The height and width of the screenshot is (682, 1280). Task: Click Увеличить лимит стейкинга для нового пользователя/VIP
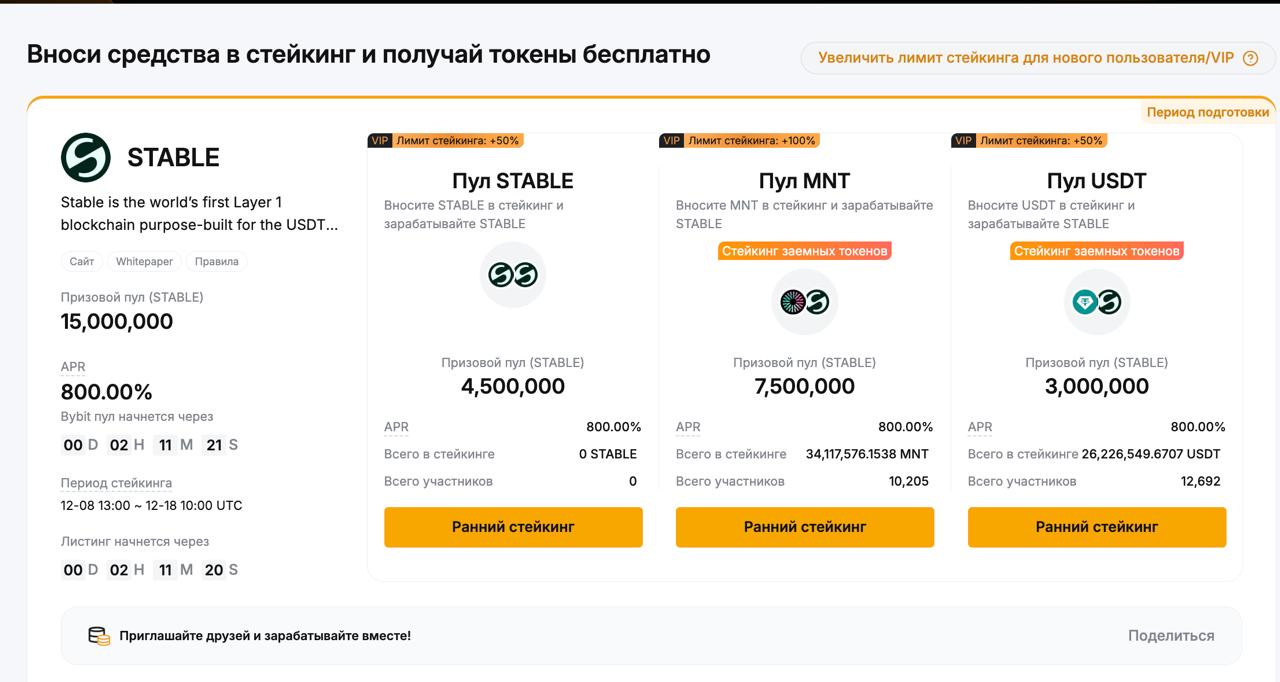tap(1030, 59)
